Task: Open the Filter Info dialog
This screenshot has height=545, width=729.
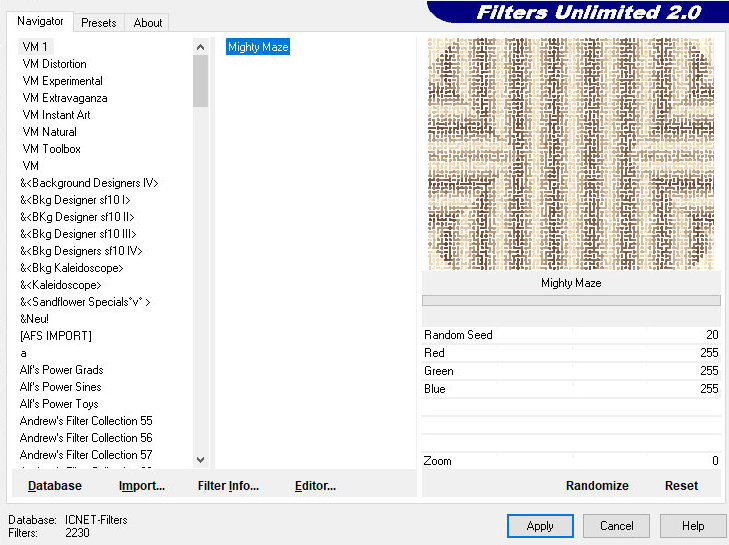Action: tap(228, 486)
